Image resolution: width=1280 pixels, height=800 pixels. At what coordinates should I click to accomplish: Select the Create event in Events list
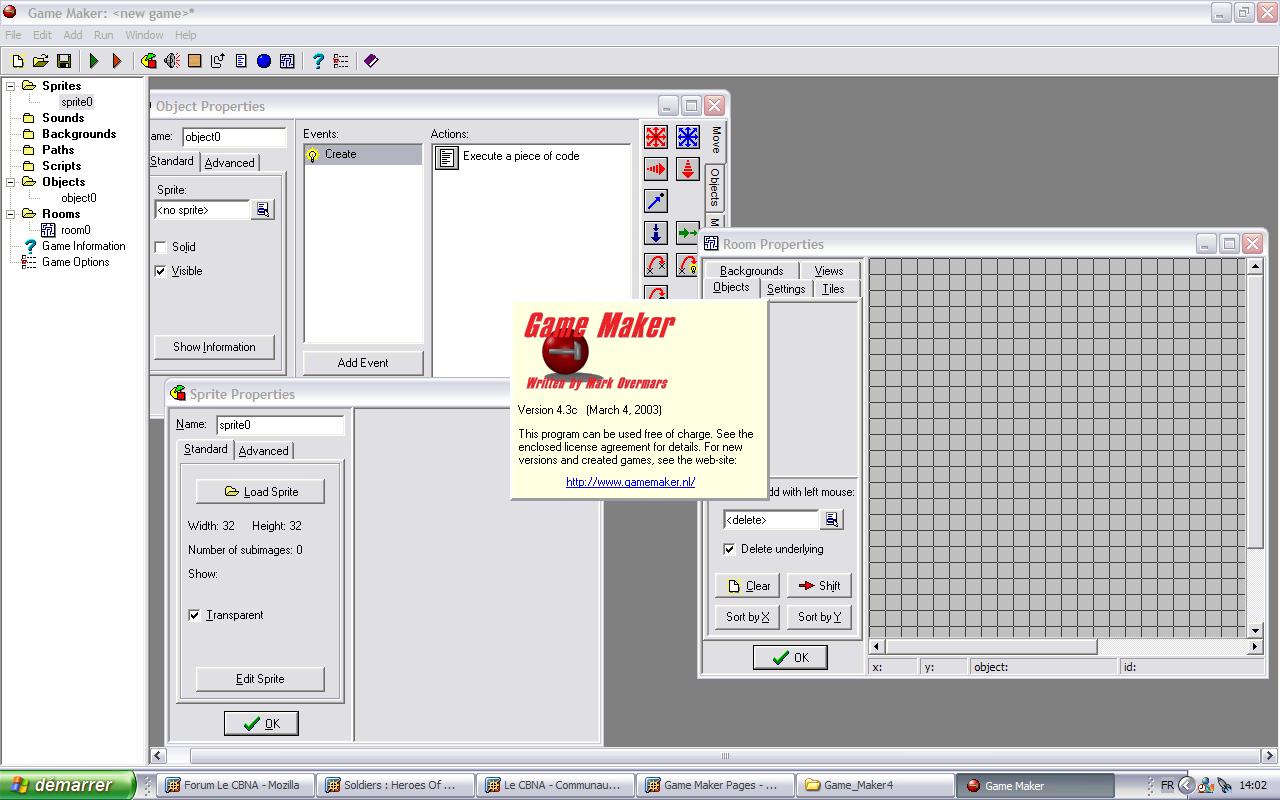tap(363, 154)
